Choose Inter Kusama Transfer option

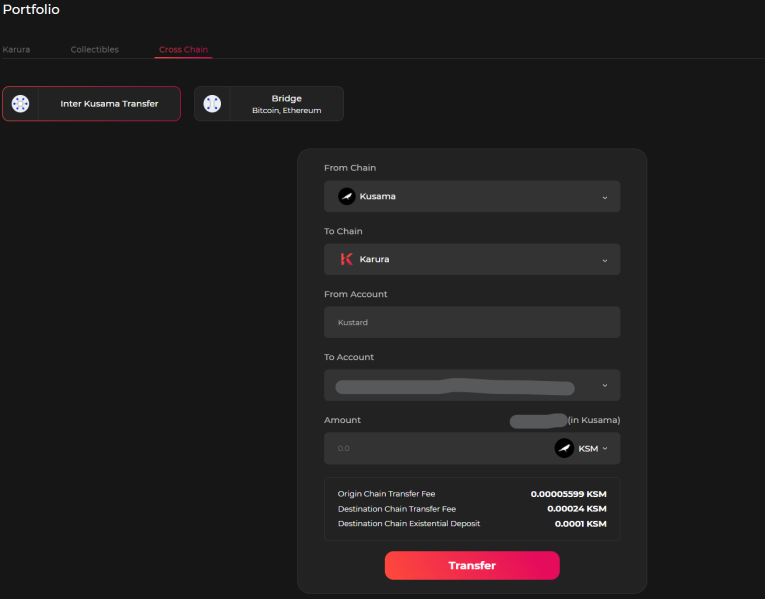(x=92, y=103)
